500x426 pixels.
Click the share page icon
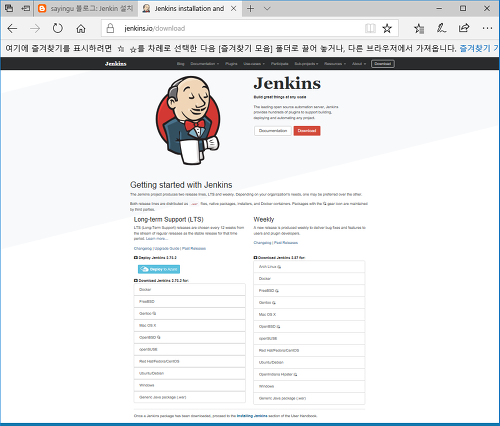pyautogui.click(x=464, y=28)
